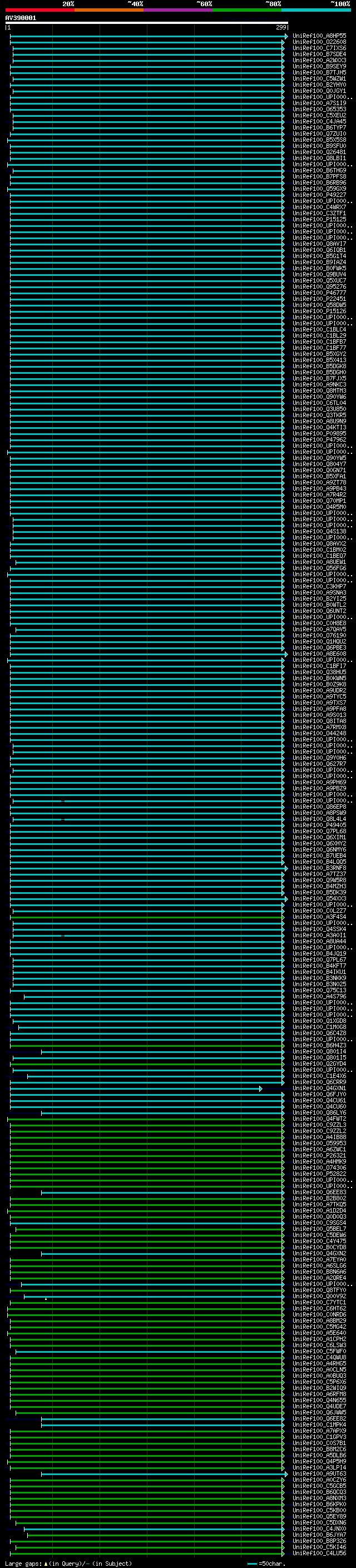Viewport: 356px width, 1568px height.
Task: Select hit label UniRef100_C4JA45
Action: (x=319, y=122)
